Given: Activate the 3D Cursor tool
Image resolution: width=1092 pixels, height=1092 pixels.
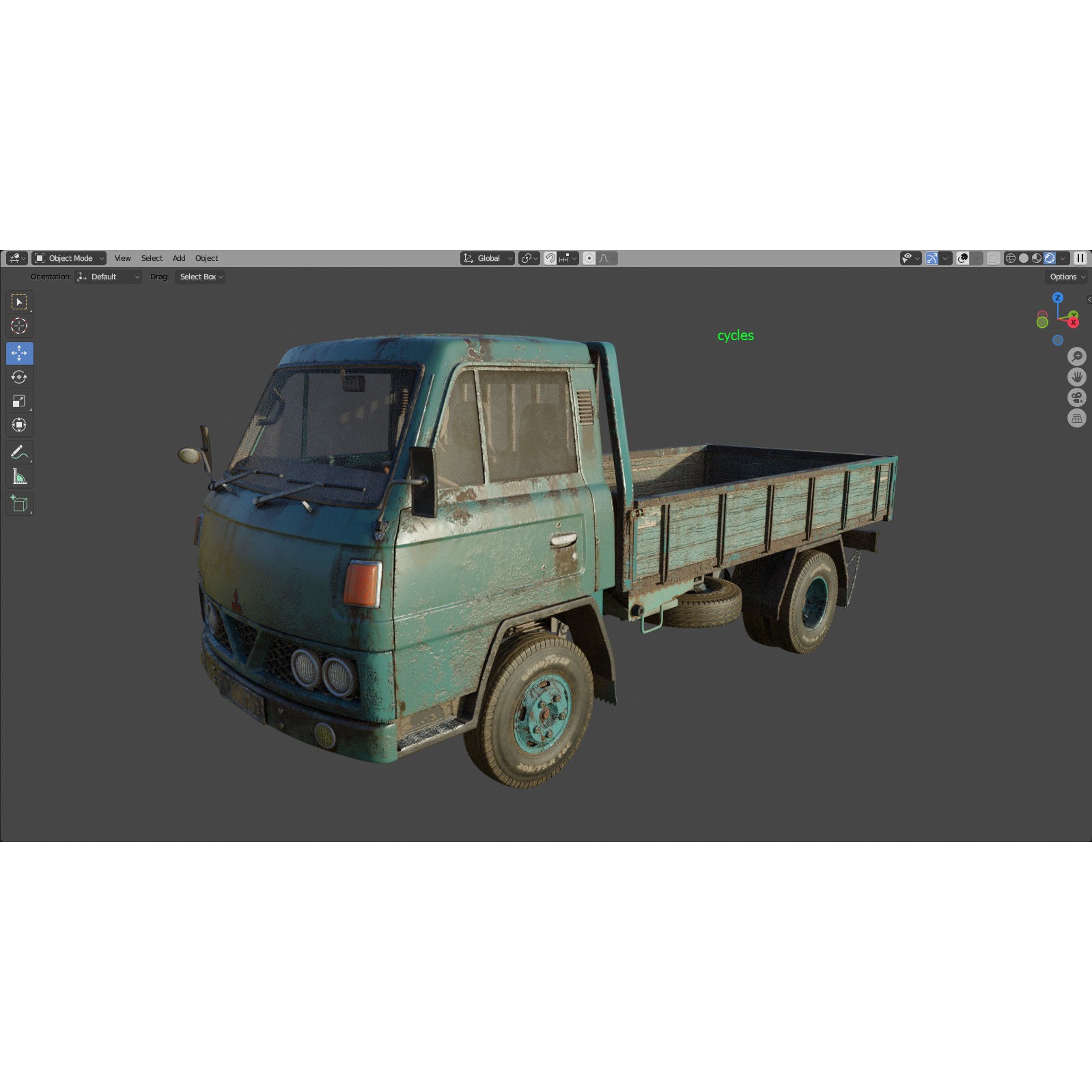Looking at the screenshot, I should [19, 326].
